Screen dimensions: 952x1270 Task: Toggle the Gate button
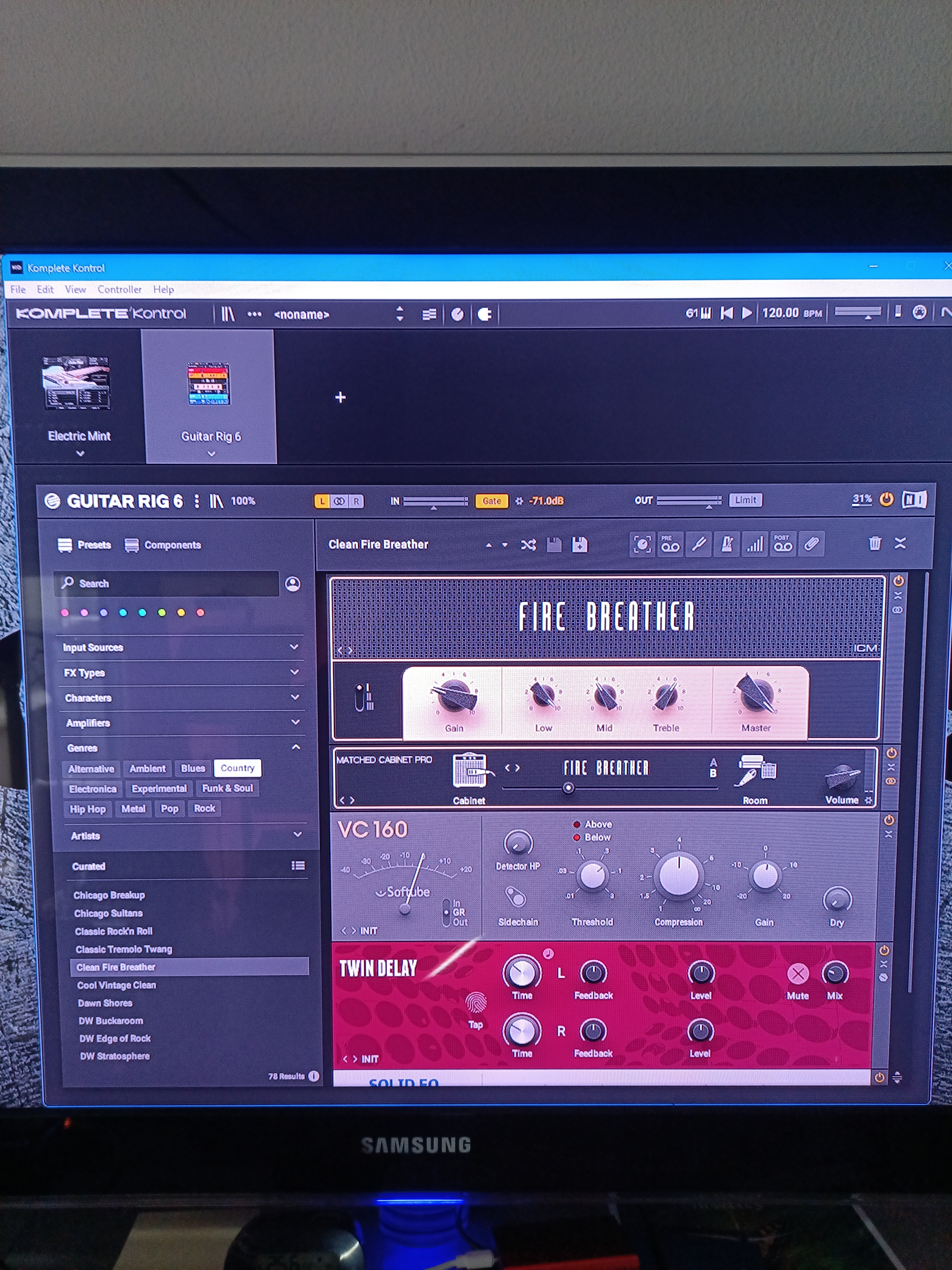pos(491,501)
